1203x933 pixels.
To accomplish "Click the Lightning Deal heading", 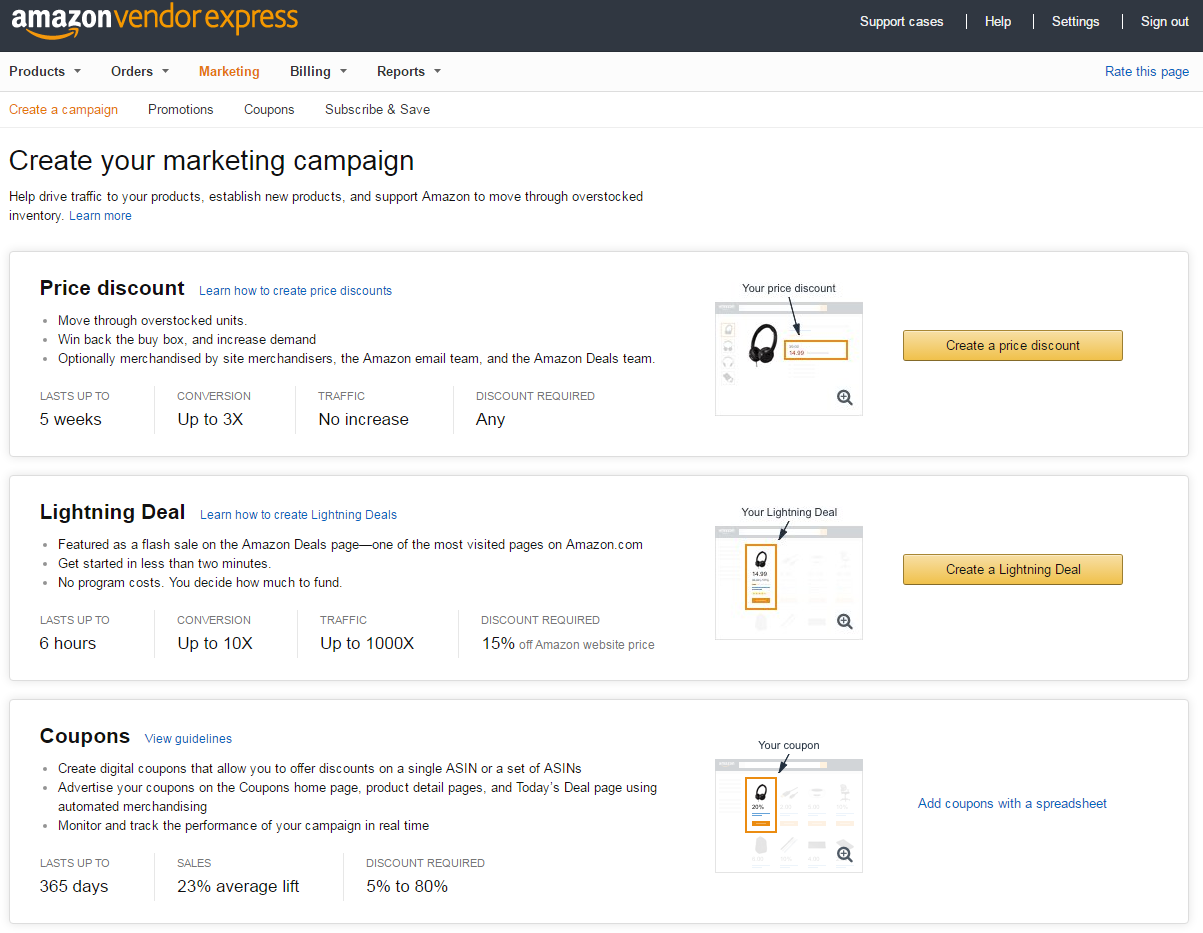I will coord(112,512).
